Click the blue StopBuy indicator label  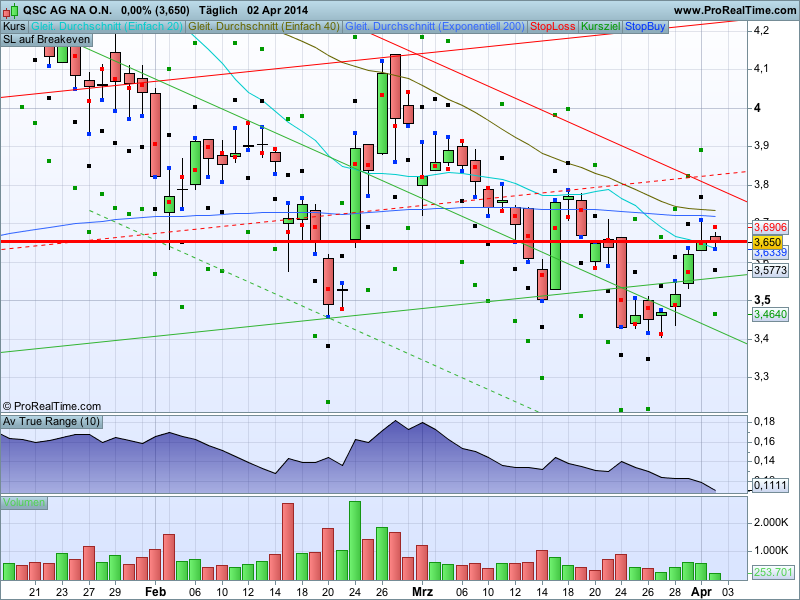pyautogui.click(x=645, y=27)
